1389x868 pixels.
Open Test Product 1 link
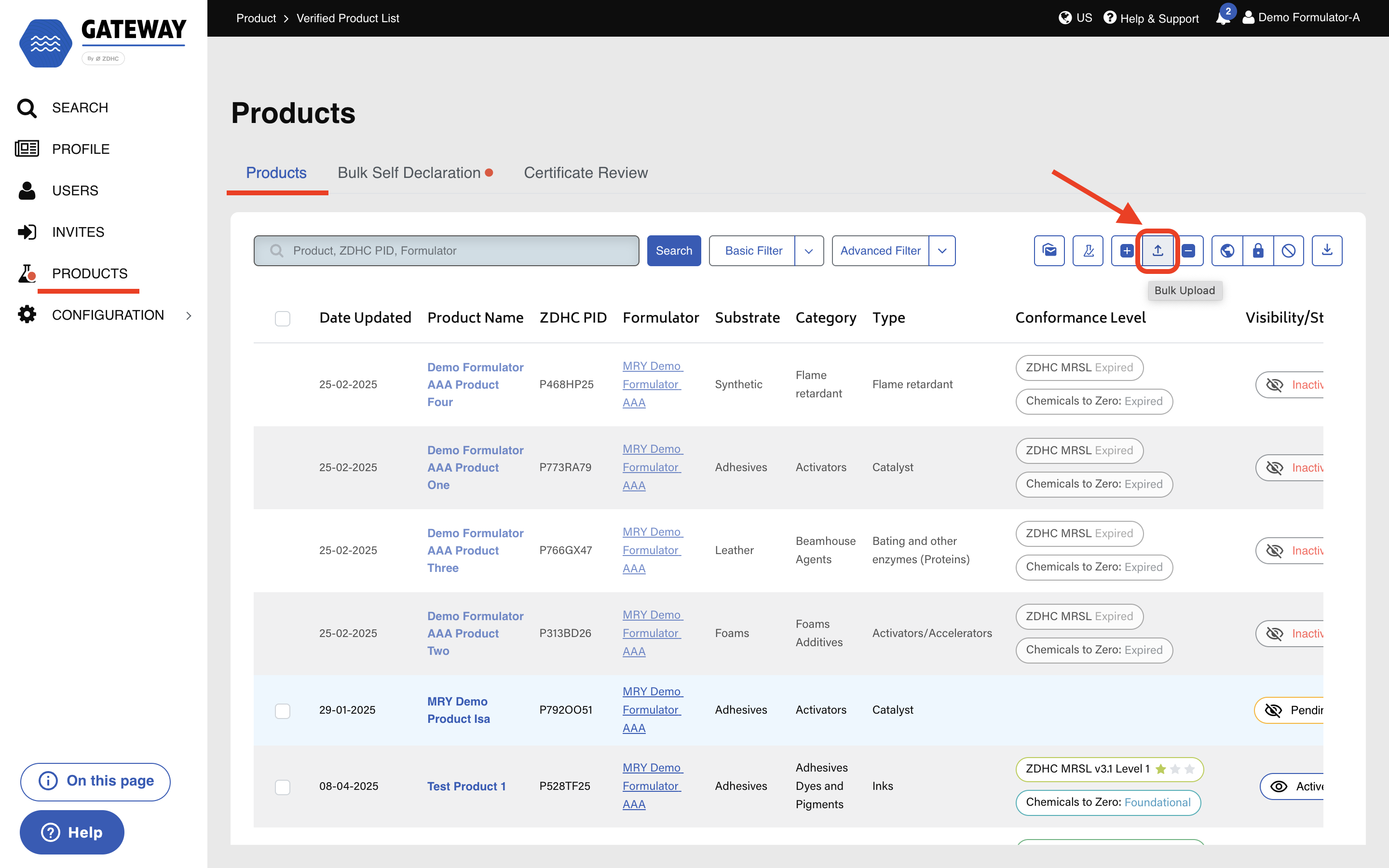point(466,787)
